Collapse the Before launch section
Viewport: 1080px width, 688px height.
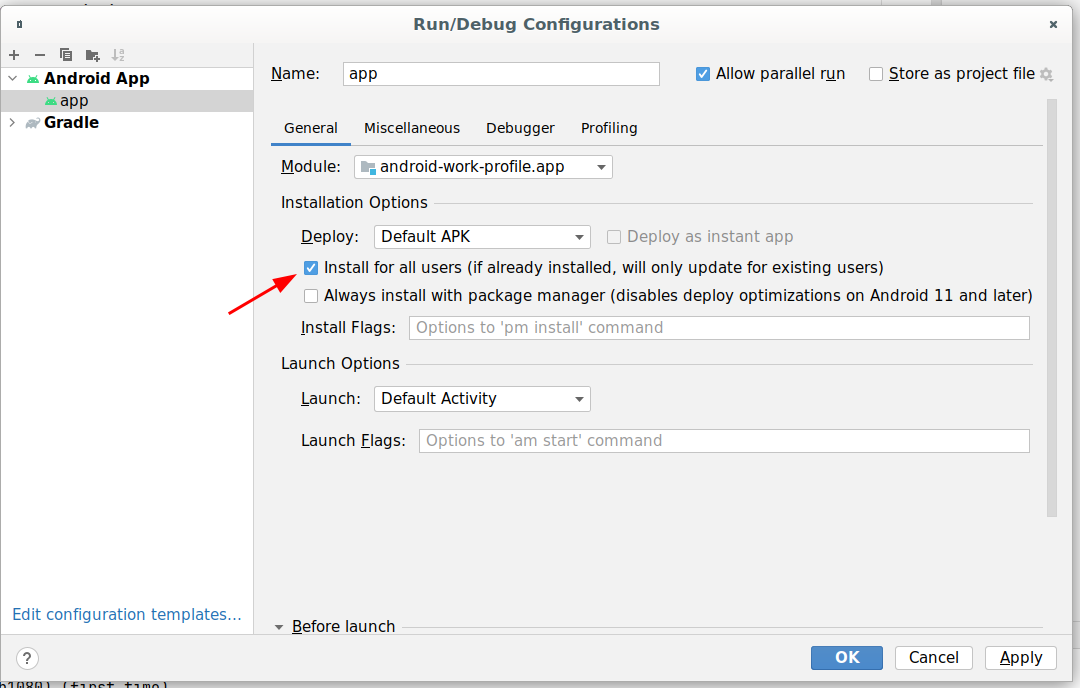(x=279, y=627)
